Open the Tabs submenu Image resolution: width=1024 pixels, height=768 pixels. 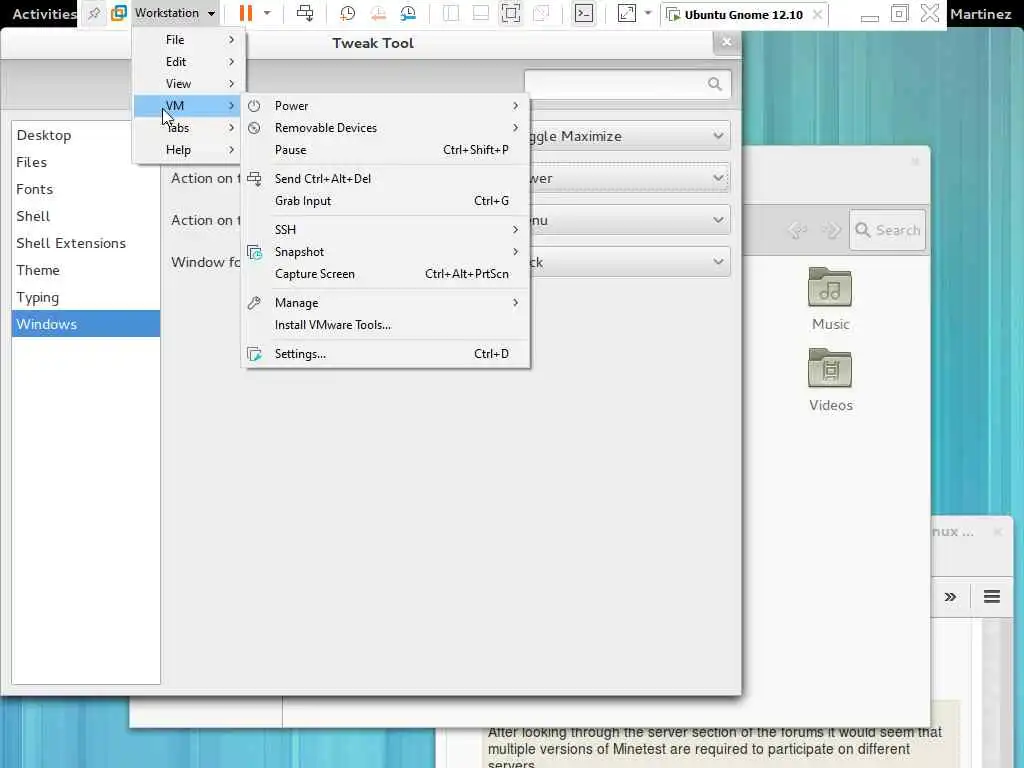(x=187, y=128)
